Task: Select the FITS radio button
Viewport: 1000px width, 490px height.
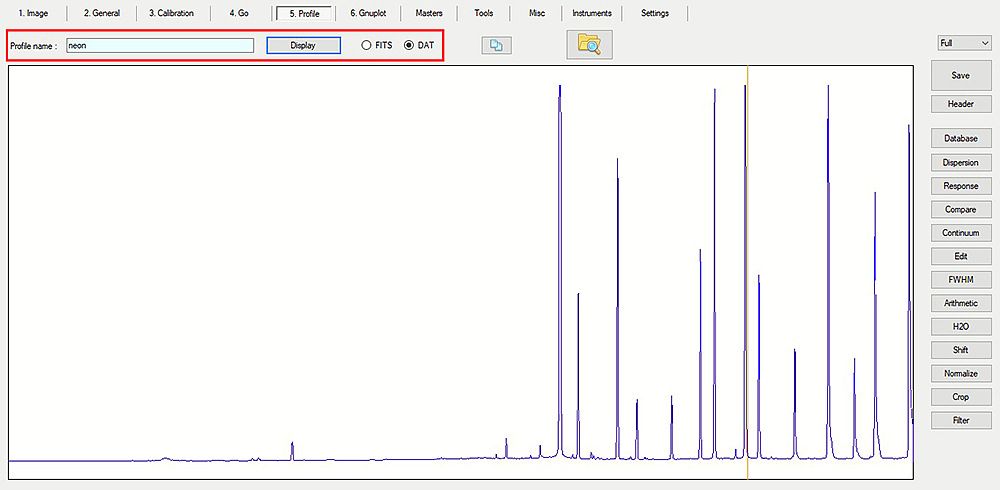Action: click(x=366, y=46)
